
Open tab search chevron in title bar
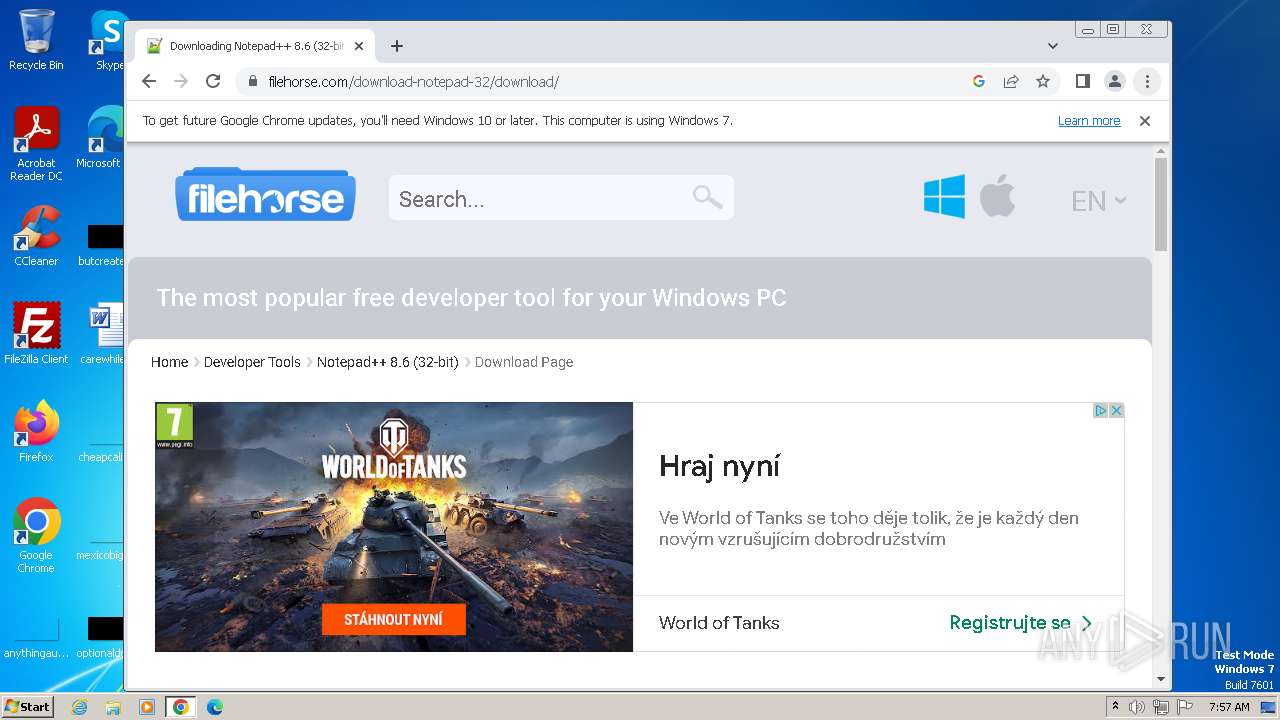point(1052,46)
